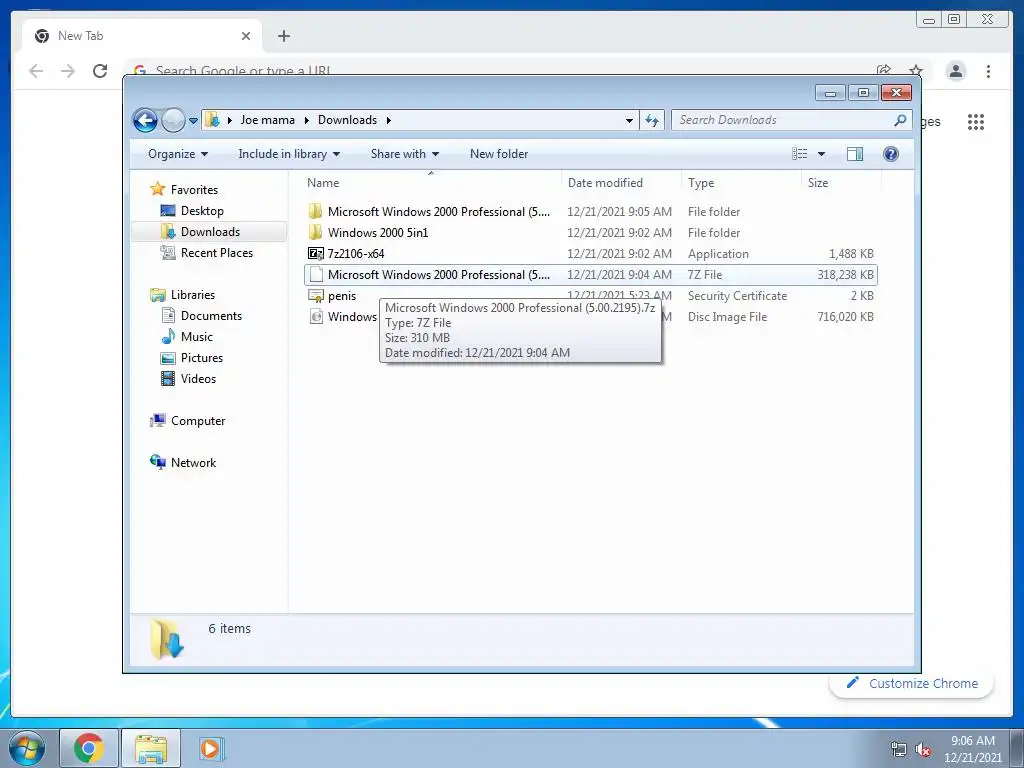This screenshot has width=1024, height=768.
Task: Refresh the Downloads folder view
Action: 652,120
